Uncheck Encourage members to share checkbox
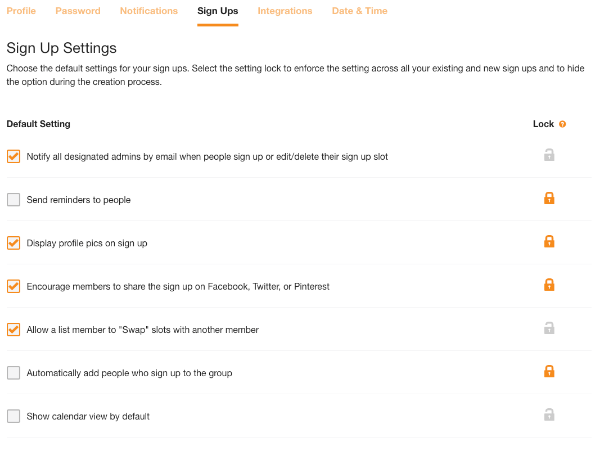Image resolution: width=600 pixels, height=451 pixels. pos(13,286)
